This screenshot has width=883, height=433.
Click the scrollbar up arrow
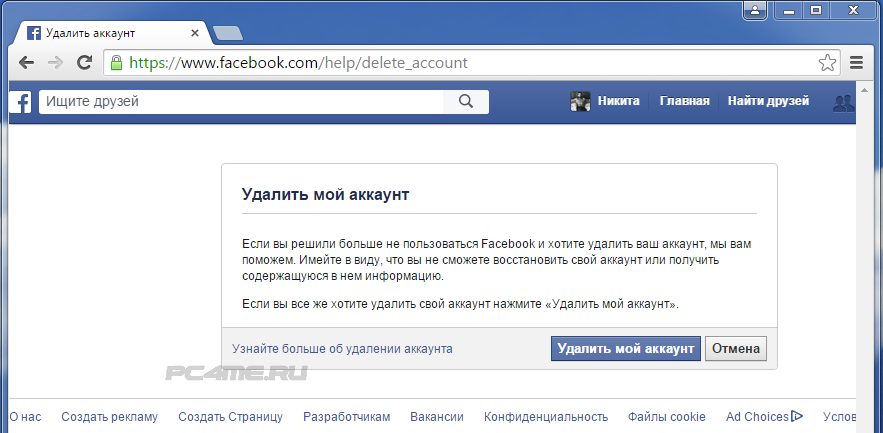pos(862,88)
